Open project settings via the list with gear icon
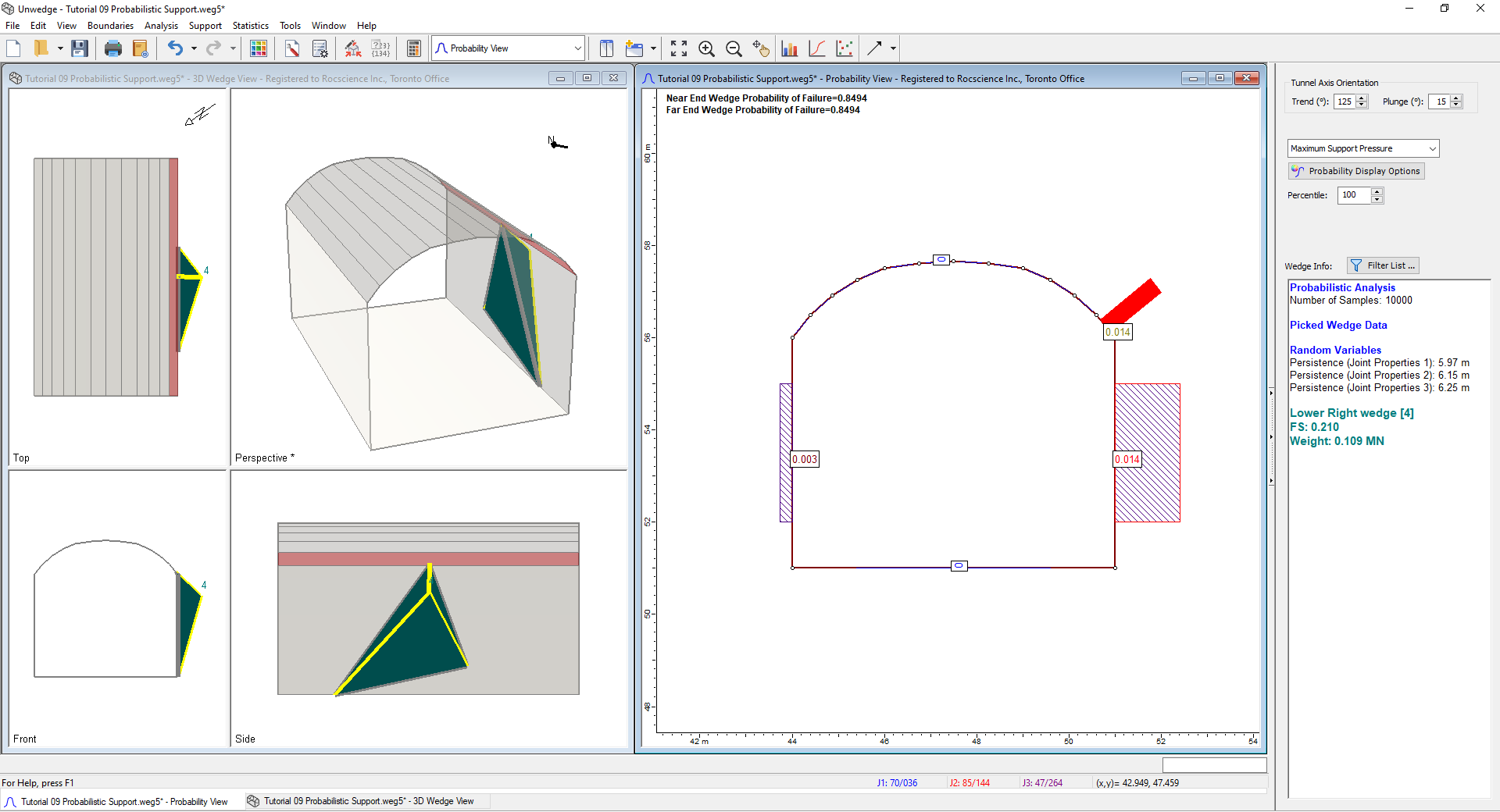The height and width of the screenshot is (812, 1500). click(x=320, y=48)
